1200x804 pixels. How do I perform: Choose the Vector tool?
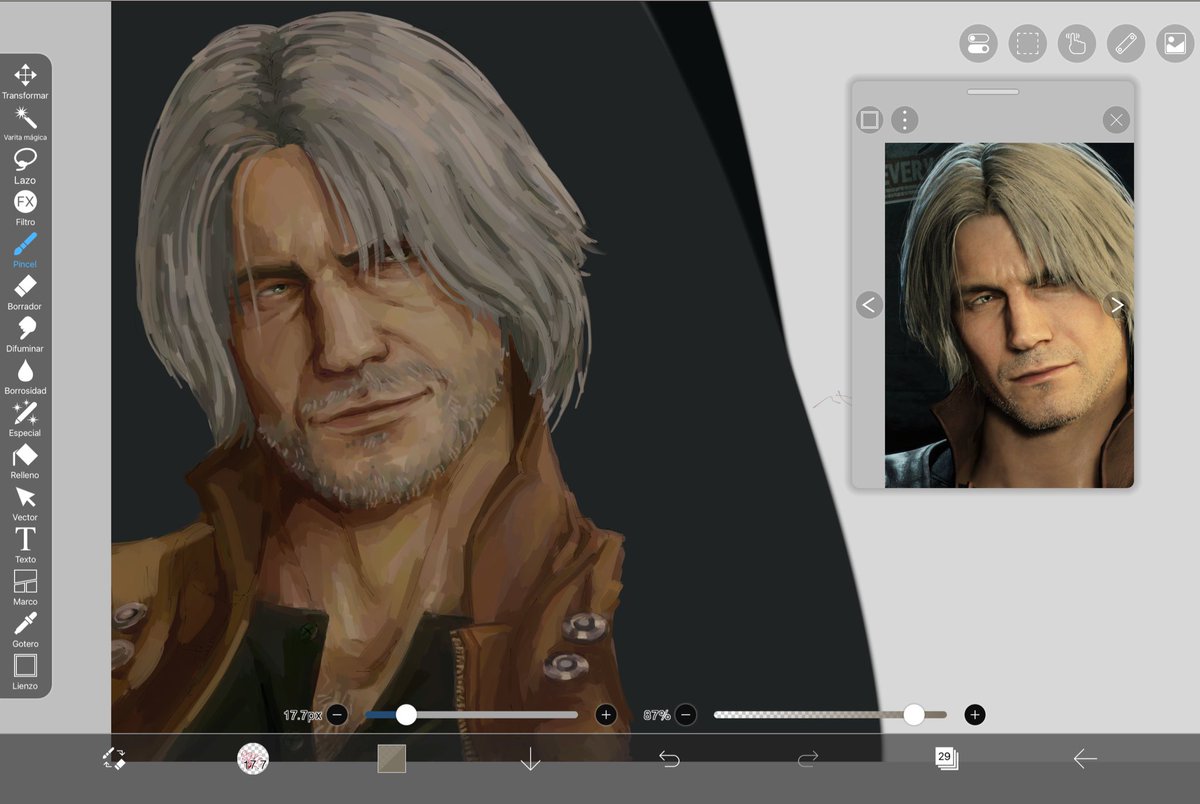pyautogui.click(x=25, y=503)
